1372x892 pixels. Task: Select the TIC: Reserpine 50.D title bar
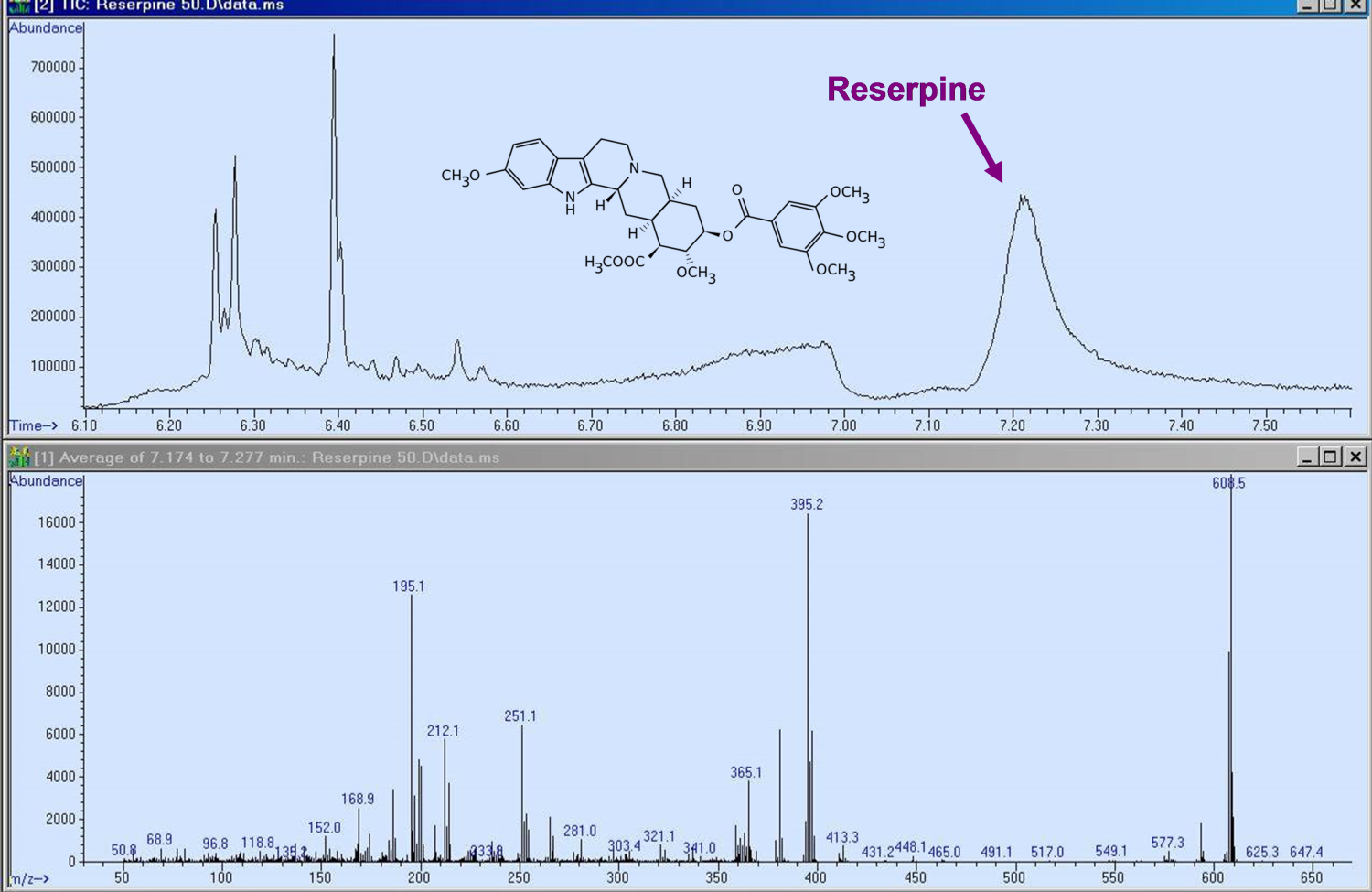pos(686,6)
